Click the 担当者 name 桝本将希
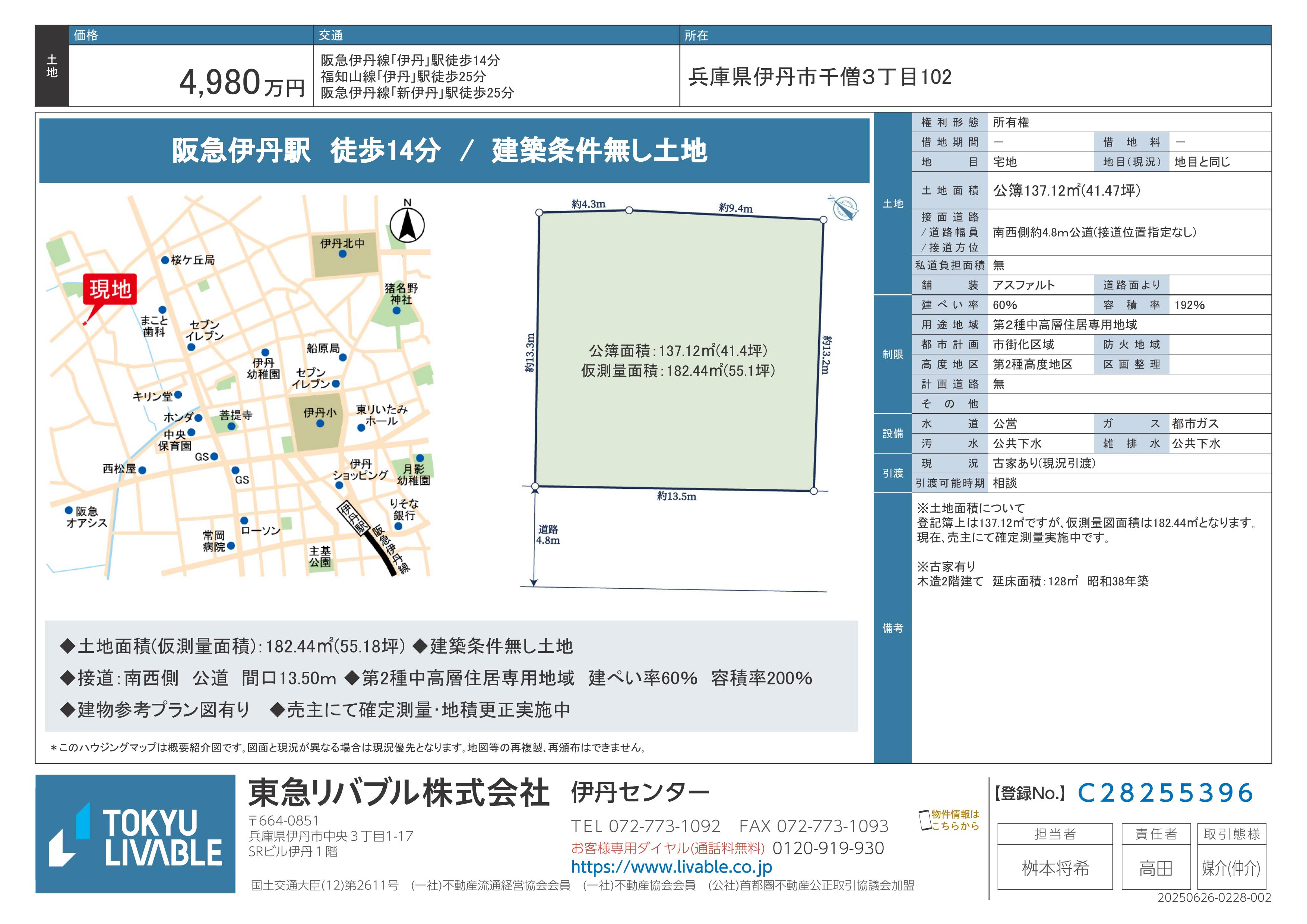This screenshot has height=924, width=1307. coord(1055,868)
